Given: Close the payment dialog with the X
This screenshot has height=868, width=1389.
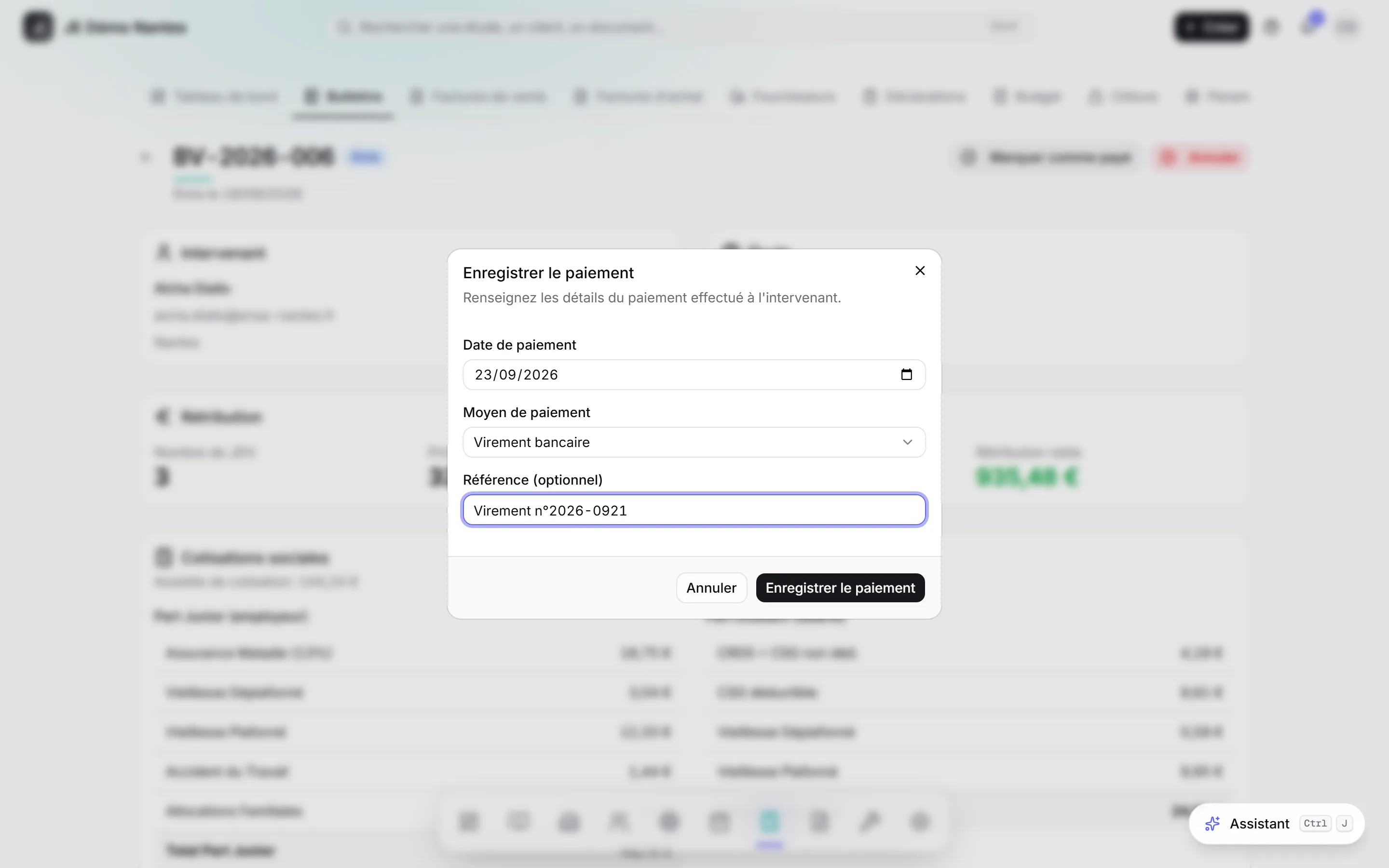Looking at the screenshot, I should pos(920,271).
